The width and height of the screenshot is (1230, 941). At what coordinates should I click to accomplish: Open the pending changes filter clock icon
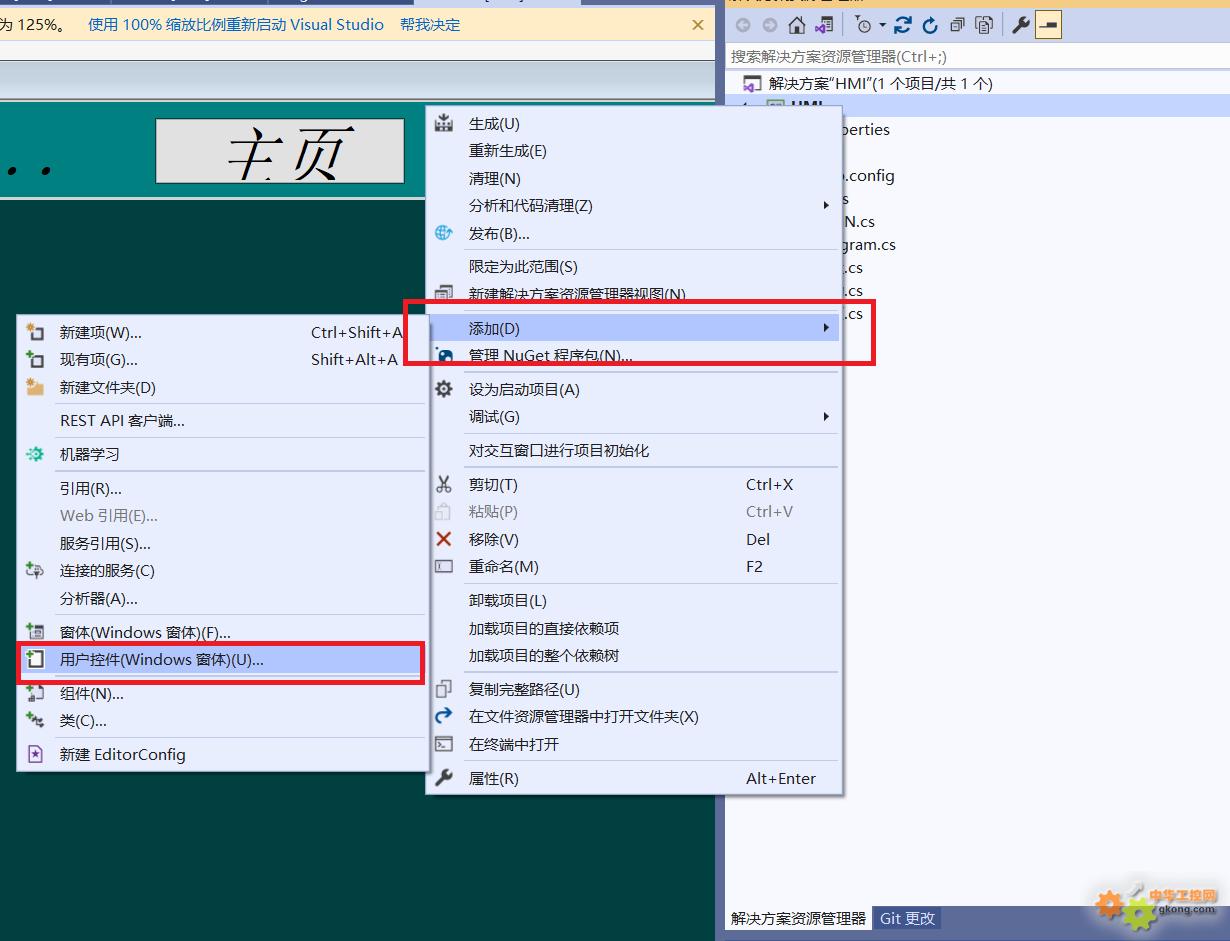(x=864, y=25)
